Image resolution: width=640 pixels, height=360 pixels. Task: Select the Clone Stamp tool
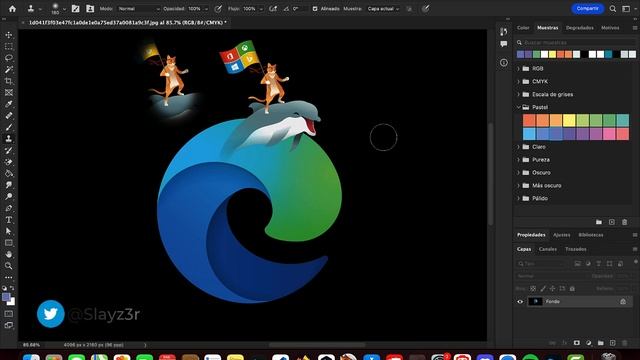click(x=9, y=139)
